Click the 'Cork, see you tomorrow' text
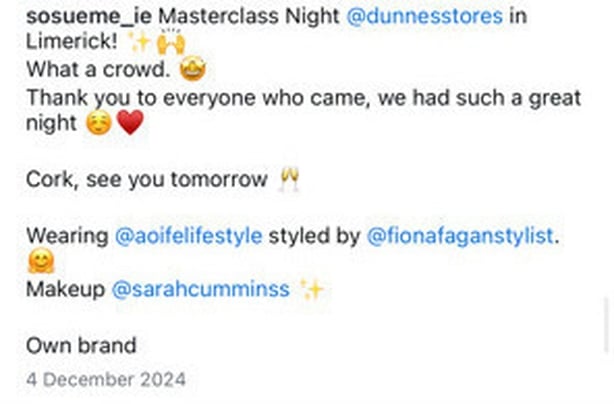Viewport: 614px width, 404px height. [x=147, y=181]
